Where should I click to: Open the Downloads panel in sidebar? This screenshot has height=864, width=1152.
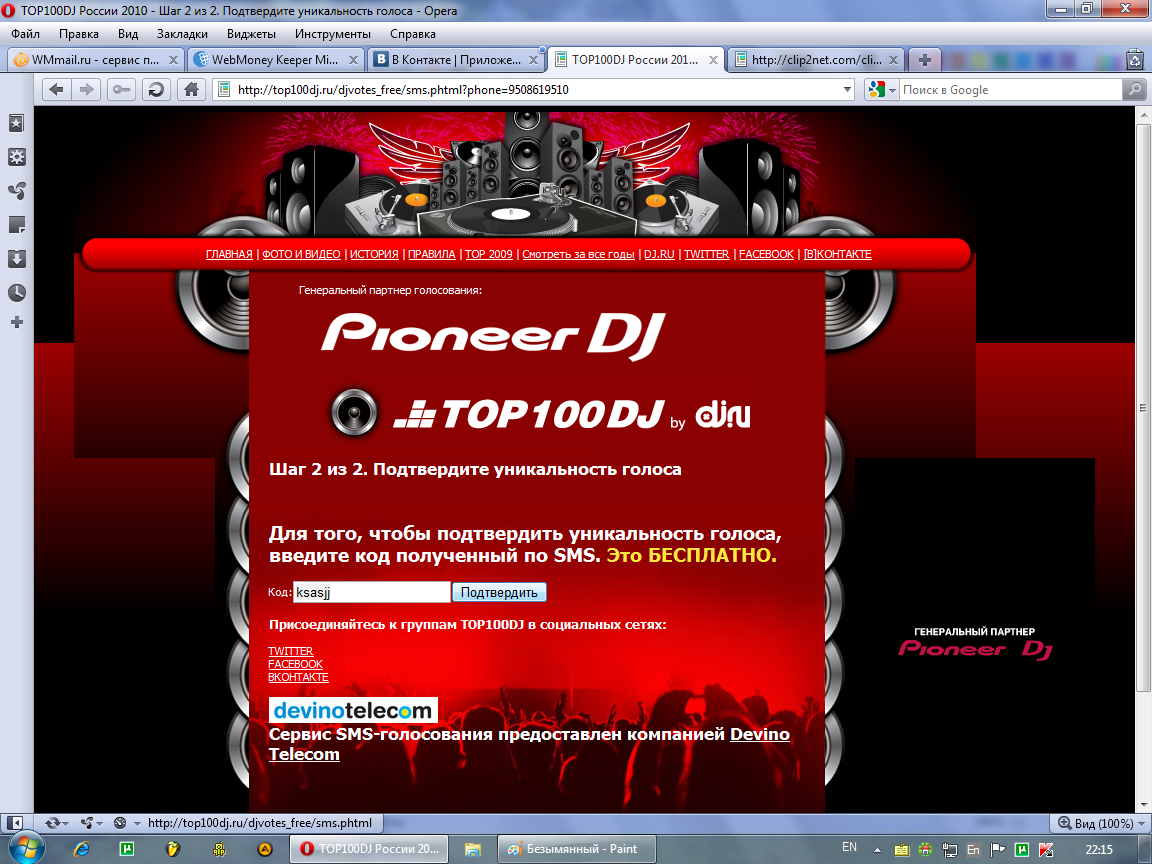tap(16, 259)
